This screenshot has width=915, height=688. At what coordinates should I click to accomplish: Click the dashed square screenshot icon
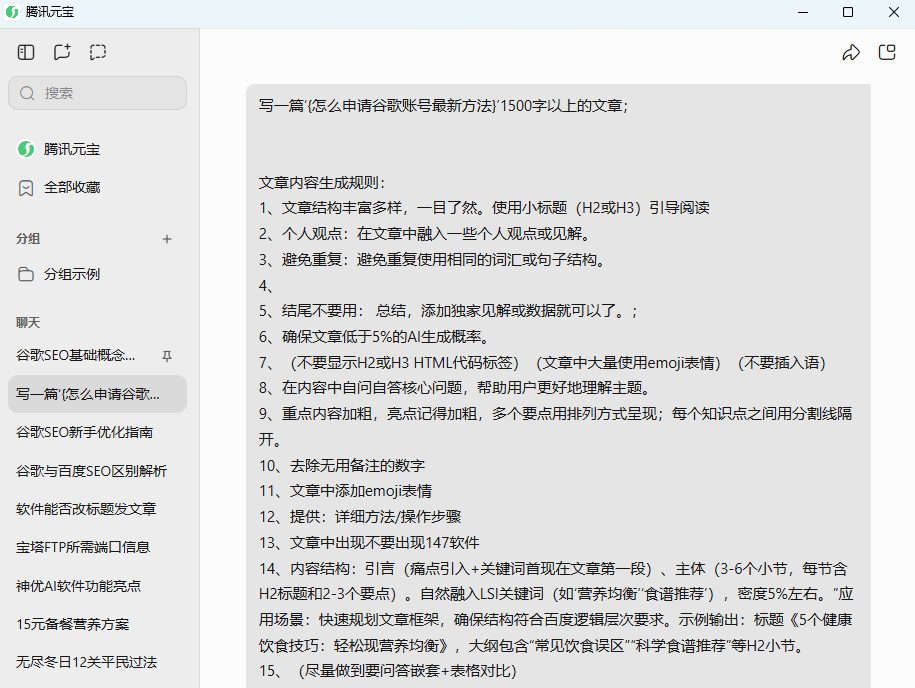(x=98, y=52)
